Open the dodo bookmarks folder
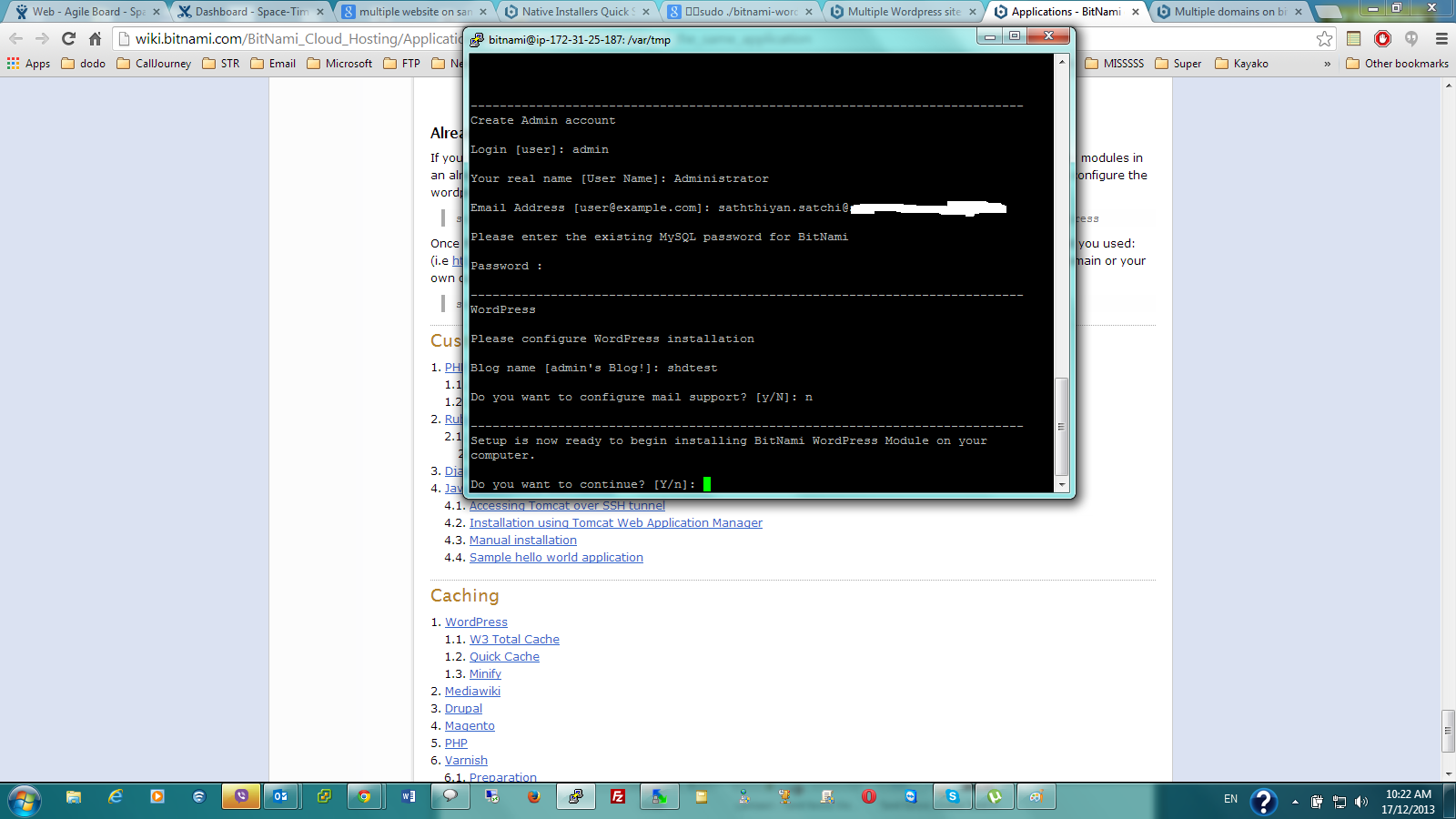 pos(83,64)
